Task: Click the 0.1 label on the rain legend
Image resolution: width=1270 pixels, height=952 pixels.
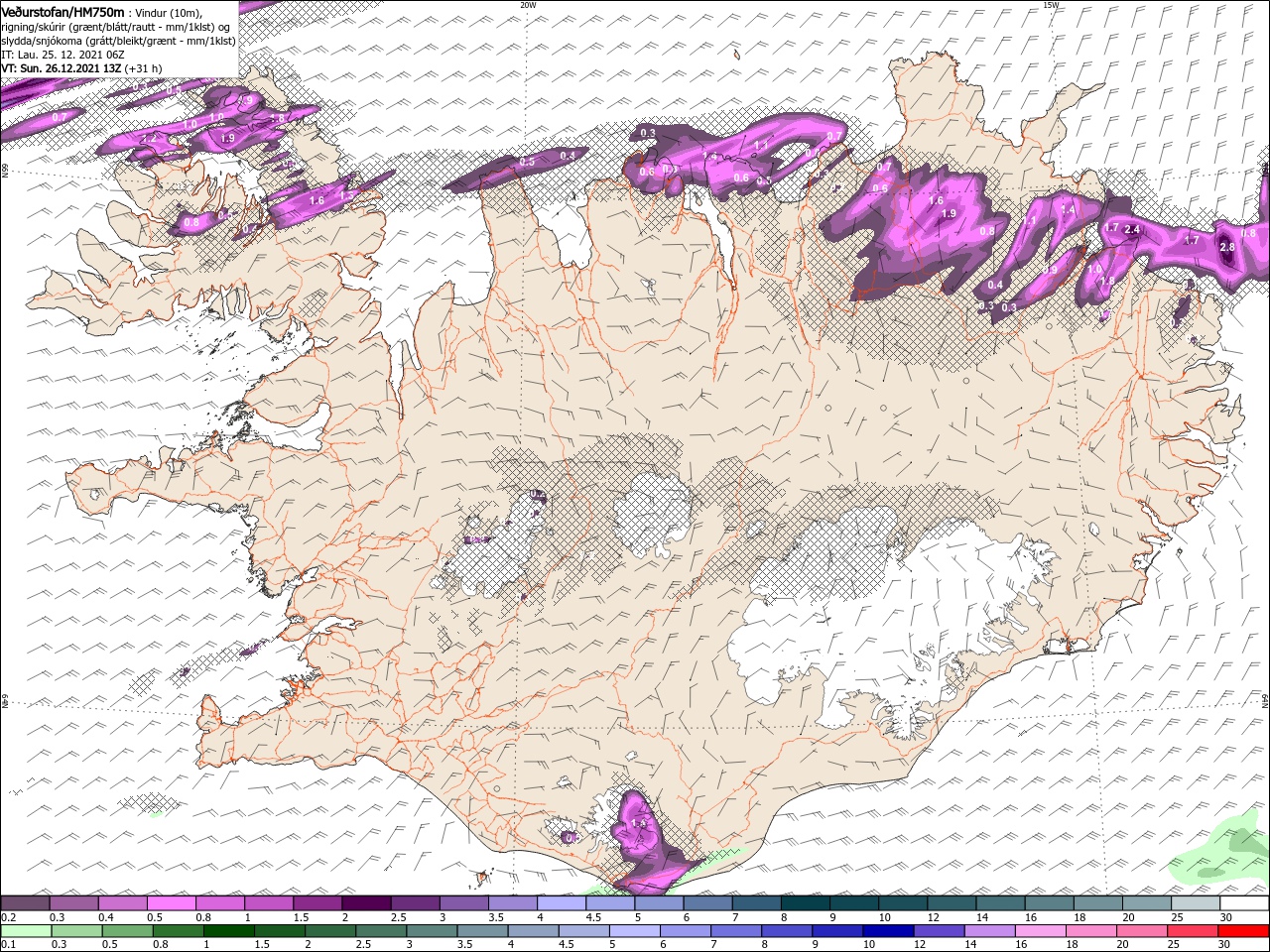Action: point(8,945)
